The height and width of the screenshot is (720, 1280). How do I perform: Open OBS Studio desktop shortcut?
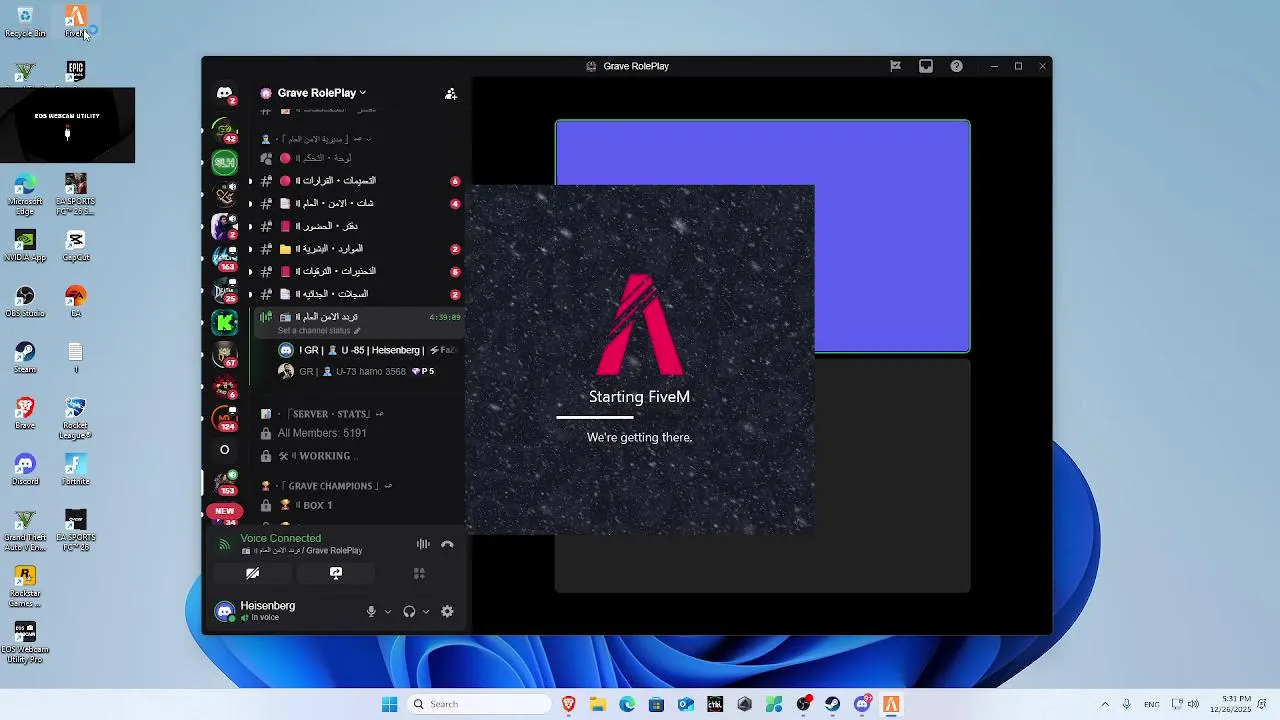tap(25, 301)
